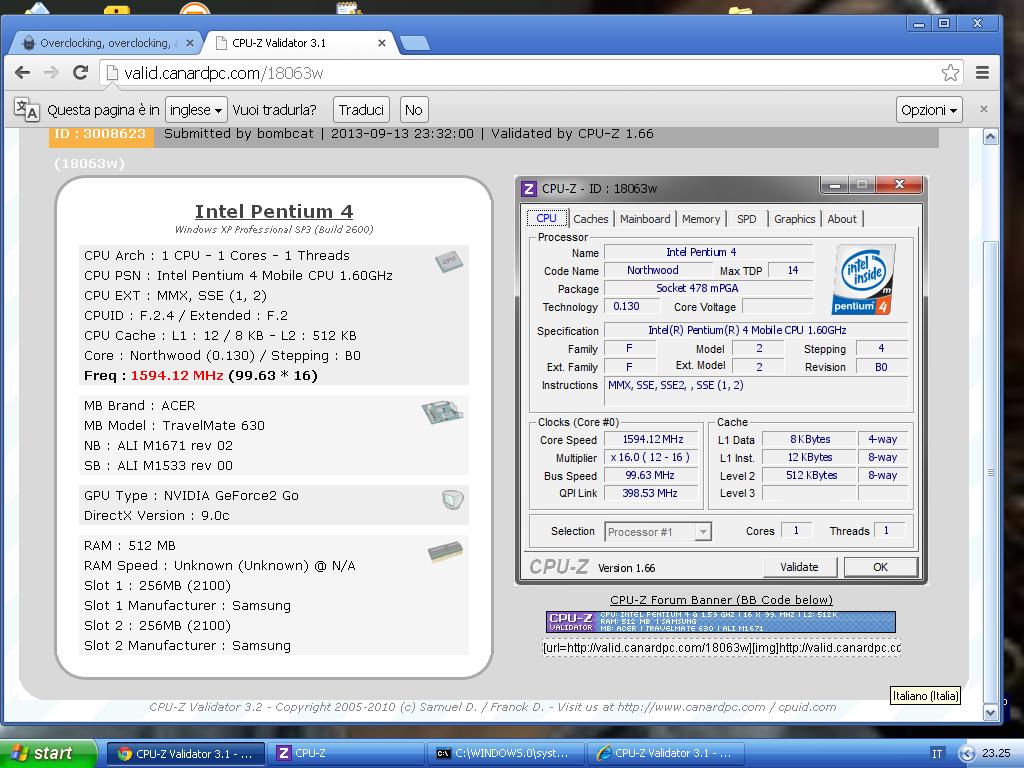Go back to the previous page
Viewport: 1024px width, 768px height.
pos(22,72)
